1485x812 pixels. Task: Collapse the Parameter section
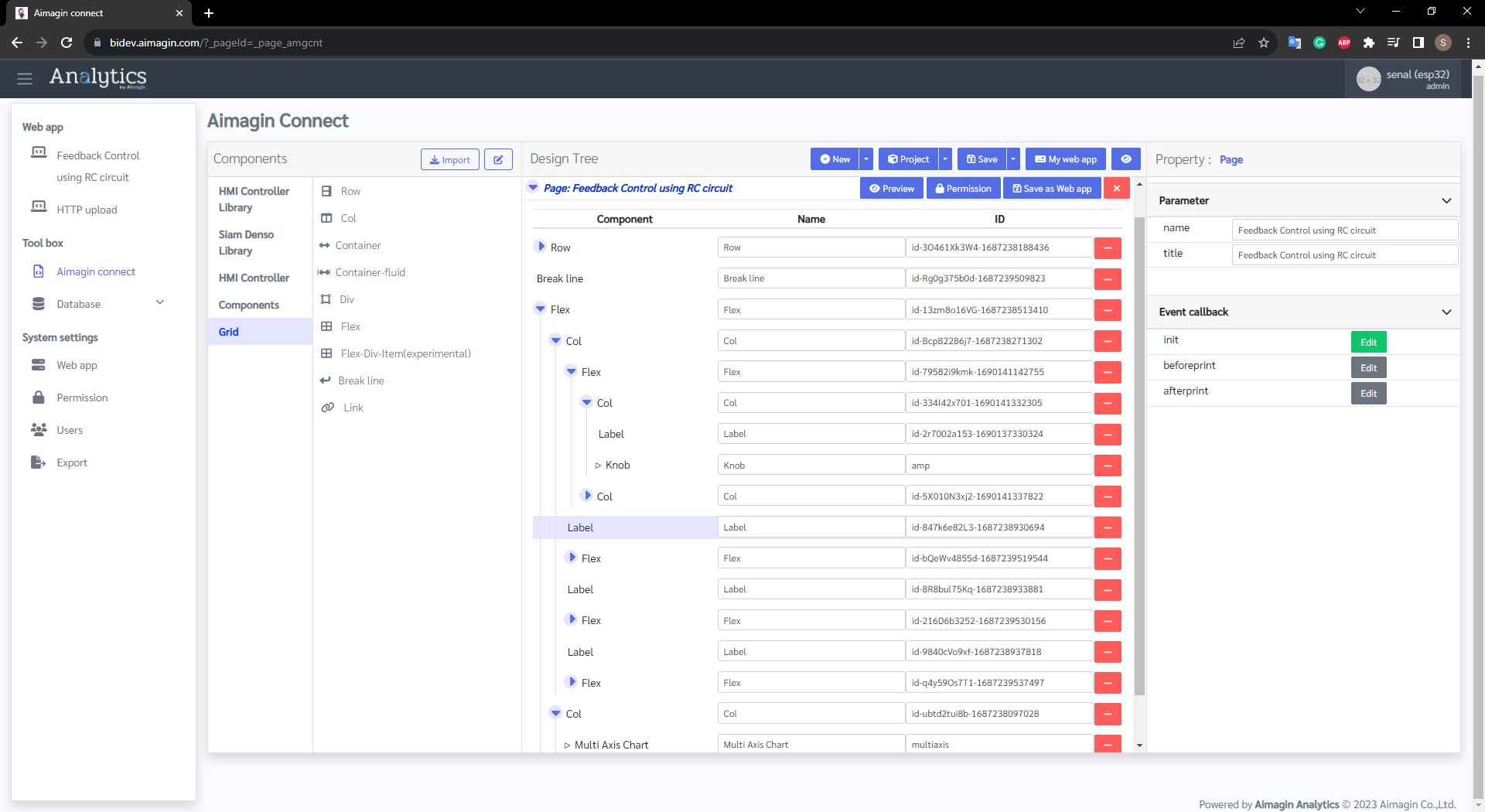1446,200
